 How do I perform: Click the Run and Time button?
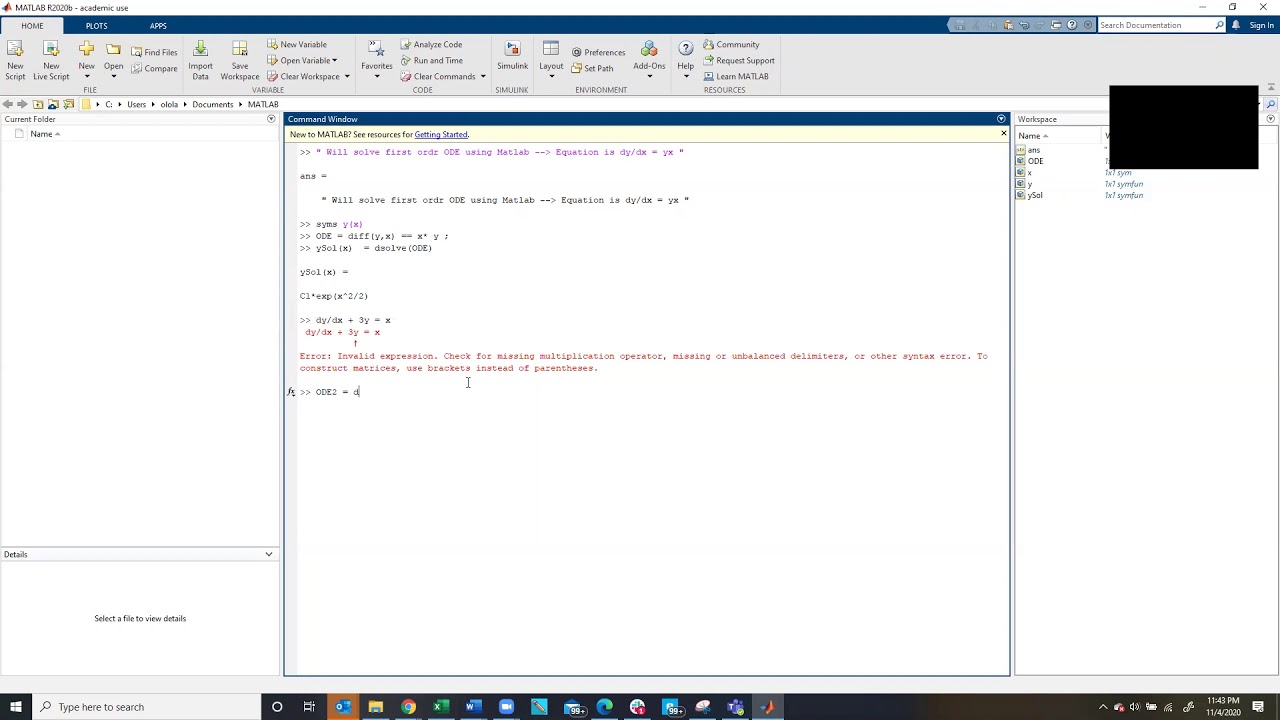click(x=431, y=60)
